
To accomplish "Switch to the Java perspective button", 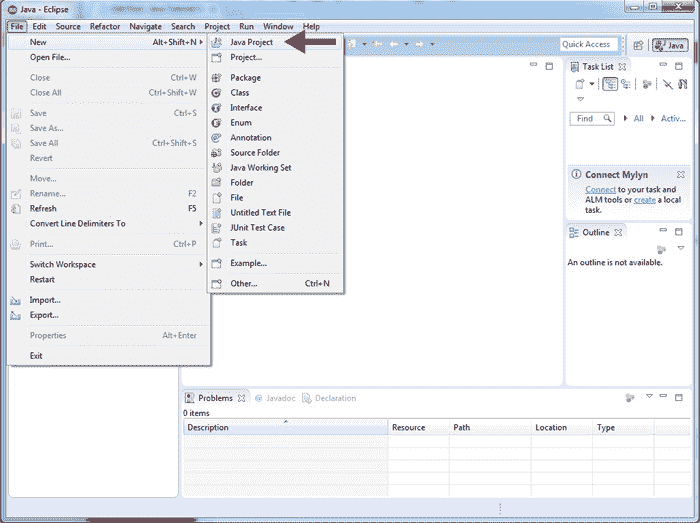I will [670, 45].
